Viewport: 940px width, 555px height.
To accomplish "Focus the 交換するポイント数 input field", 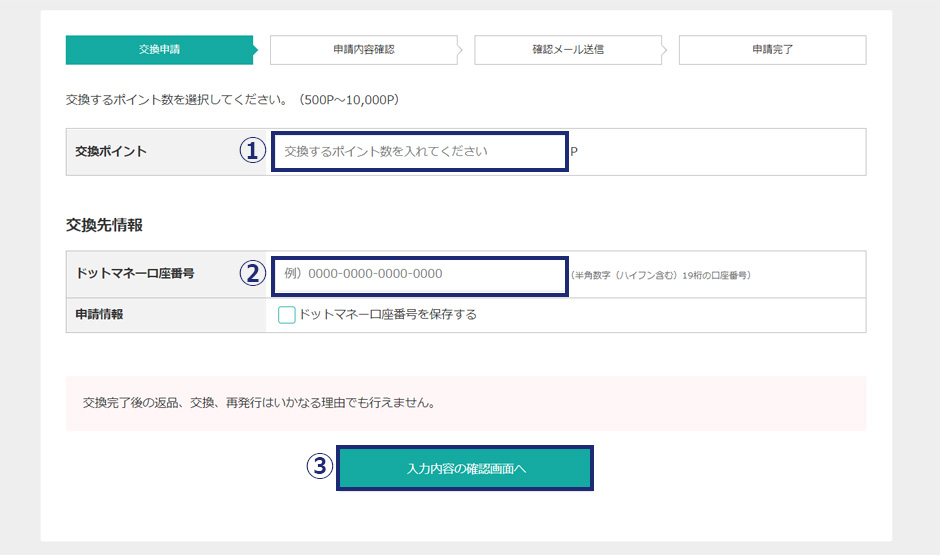I will 420,152.
